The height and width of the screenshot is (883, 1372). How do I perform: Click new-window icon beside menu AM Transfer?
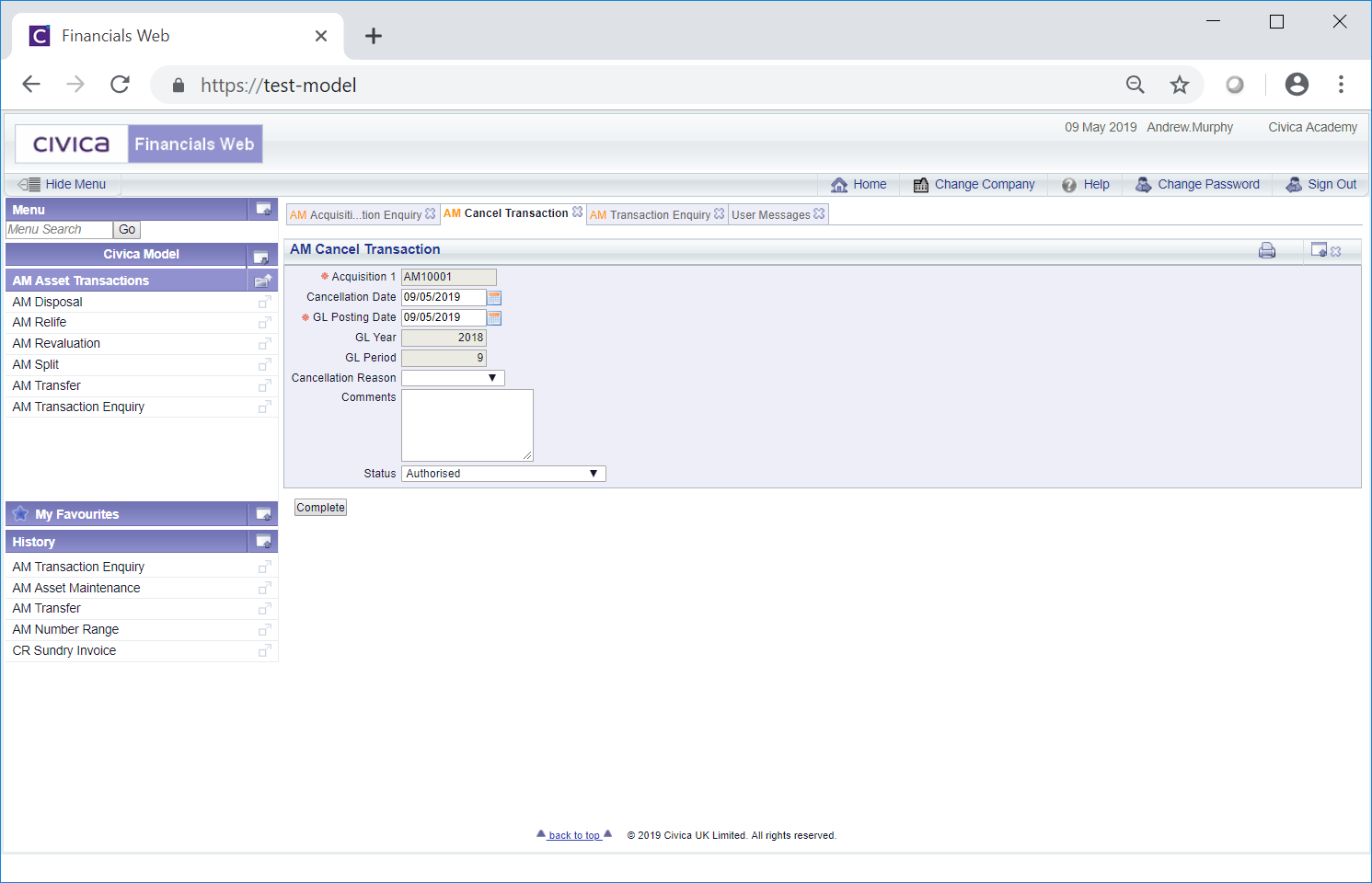pyautogui.click(x=265, y=386)
